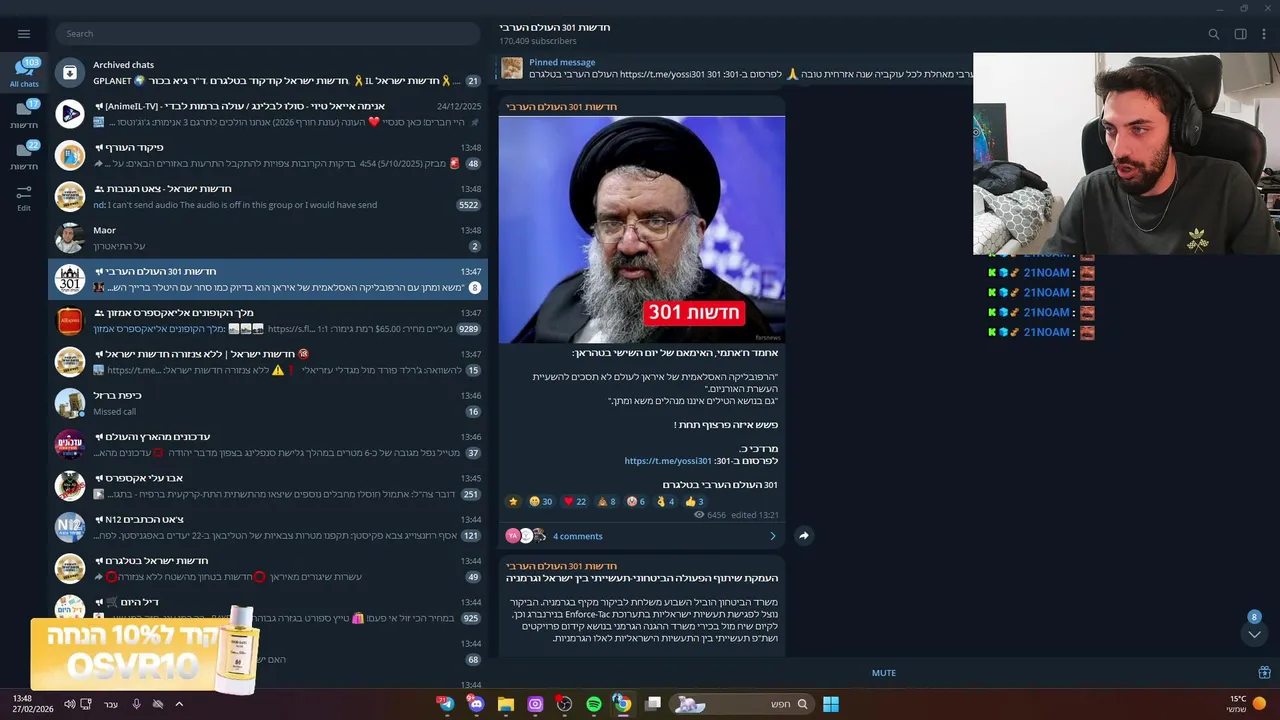Screen dimensions: 1280x720
Task: Jump to bottom via unread arrow button
Action: (1254, 634)
